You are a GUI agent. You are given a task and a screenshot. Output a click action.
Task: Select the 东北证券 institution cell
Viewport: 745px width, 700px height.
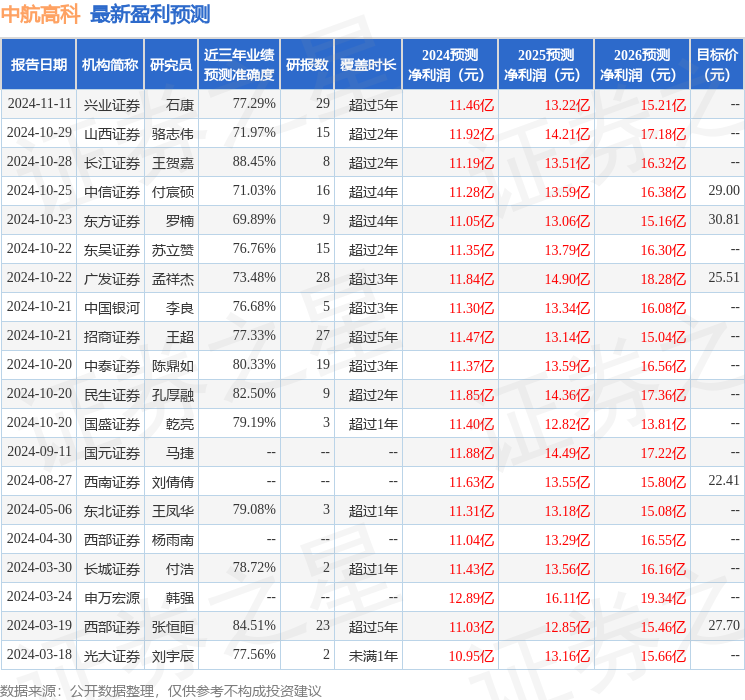112,511
